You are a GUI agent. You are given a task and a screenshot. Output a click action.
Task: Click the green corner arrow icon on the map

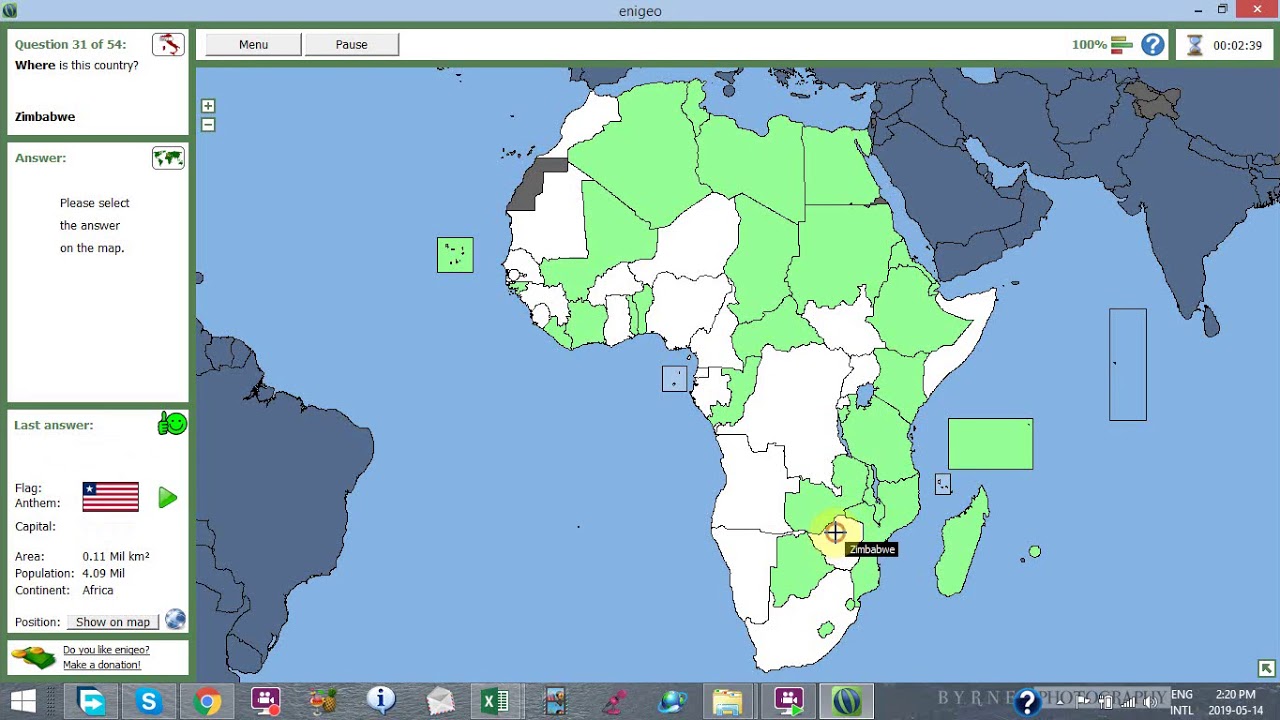1266,668
